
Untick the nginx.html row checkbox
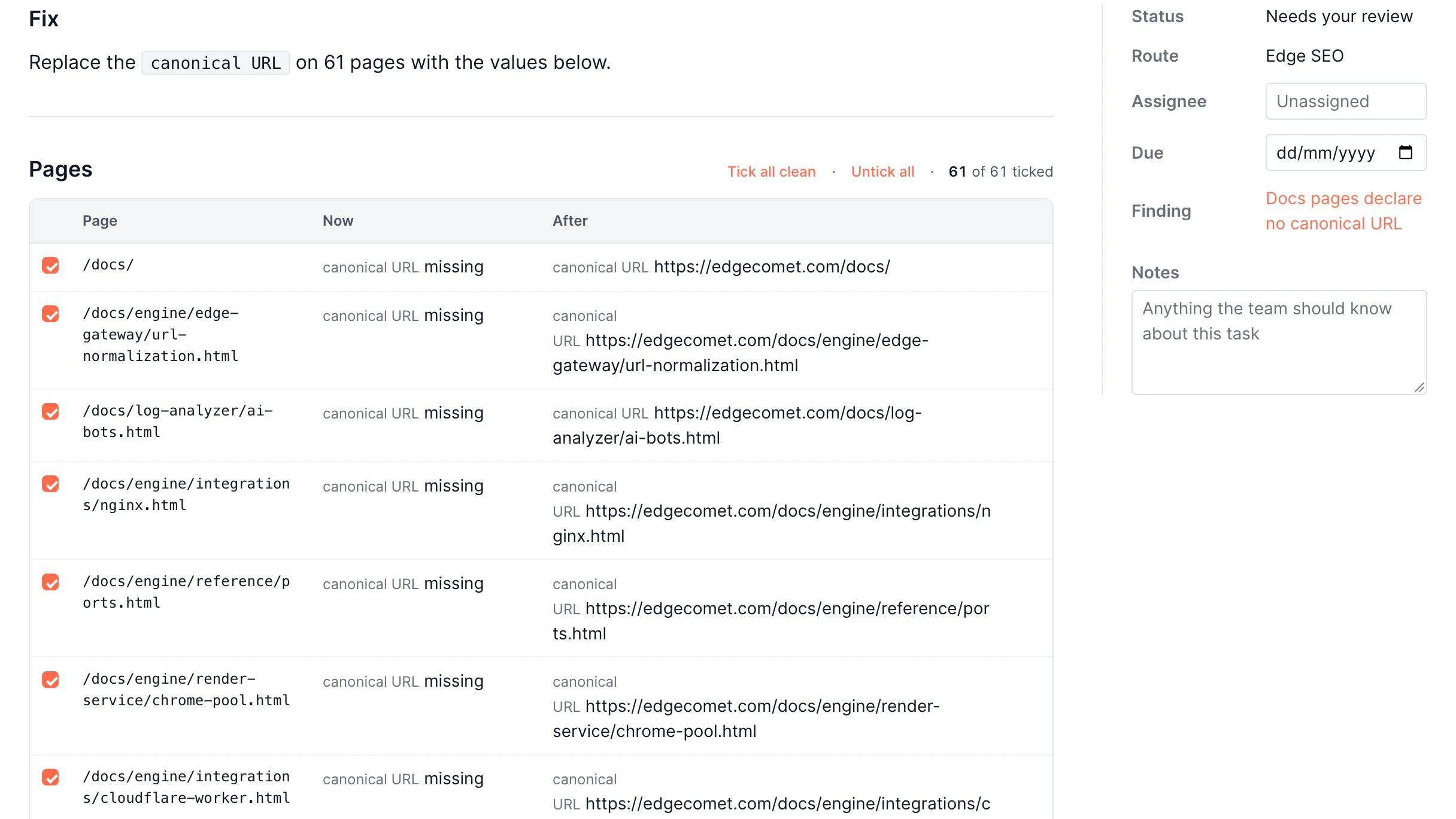[x=51, y=484]
